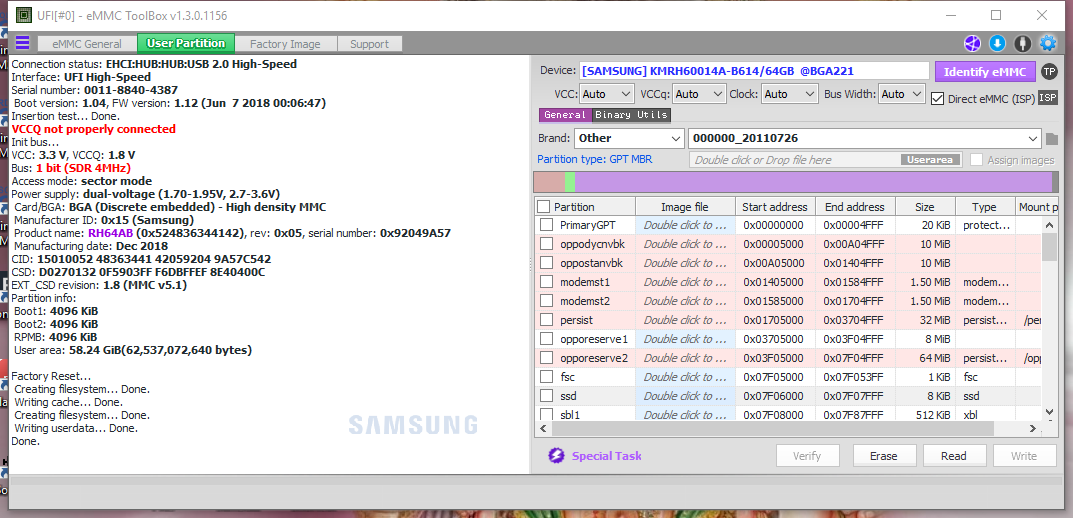Open the Clock dropdown
This screenshot has height=518, width=1073.
pos(790,94)
